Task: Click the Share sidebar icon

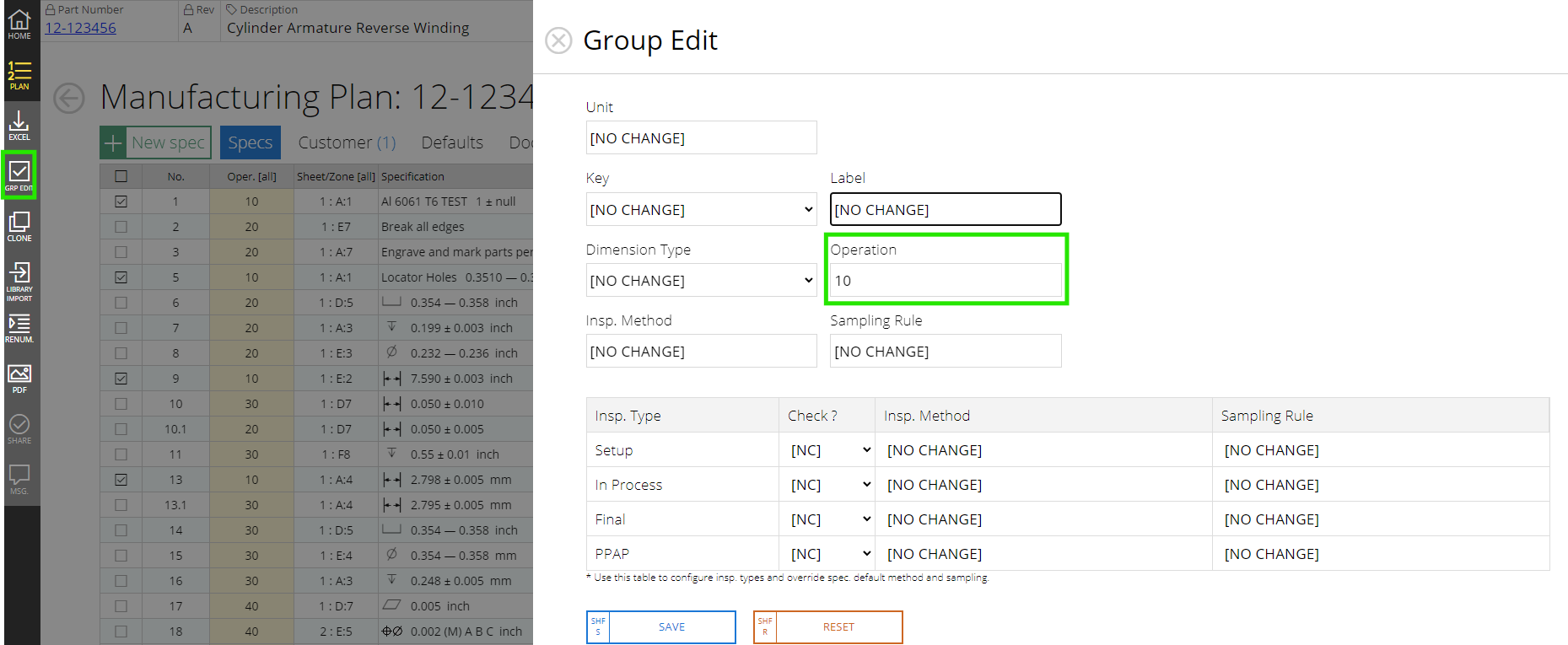Action: (19, 429)
